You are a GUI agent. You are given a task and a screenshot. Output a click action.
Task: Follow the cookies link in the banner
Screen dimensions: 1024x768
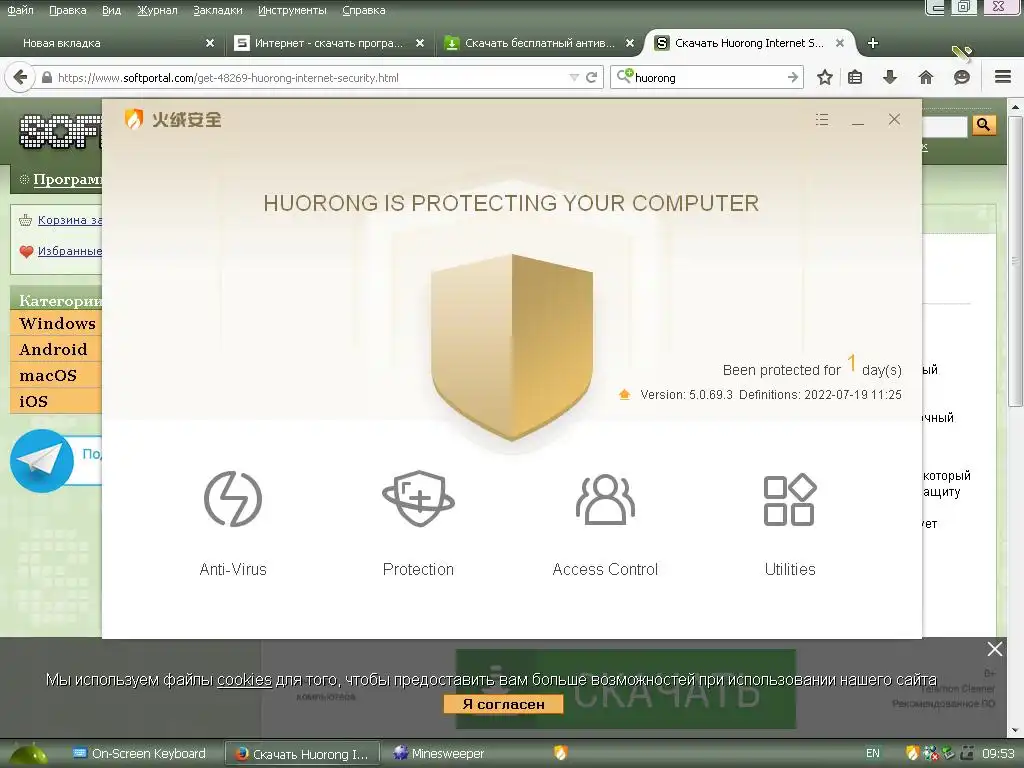(x=244, y=680)
